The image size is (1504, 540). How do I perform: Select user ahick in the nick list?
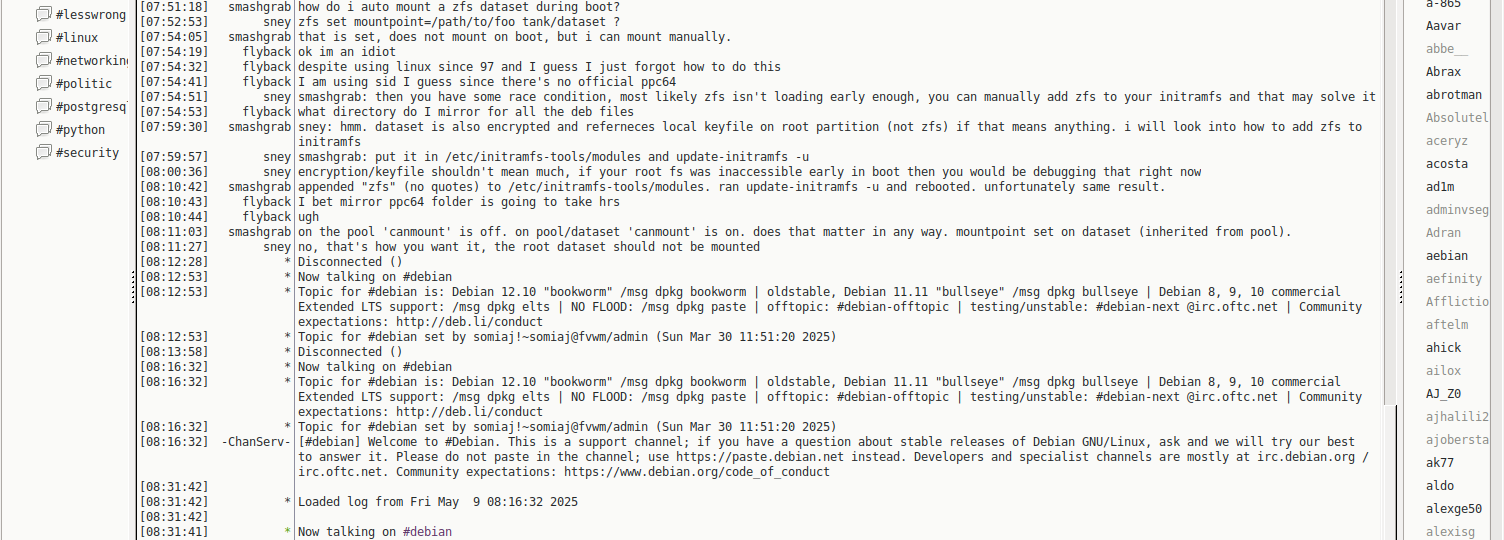(x=1443, y=348)
